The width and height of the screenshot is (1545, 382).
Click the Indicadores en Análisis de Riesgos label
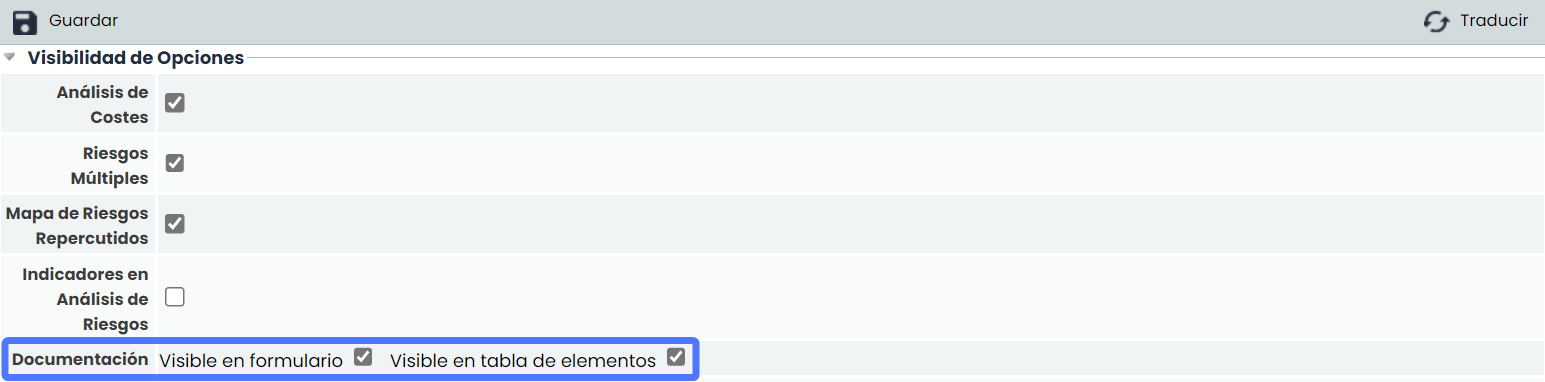[85, 299]
